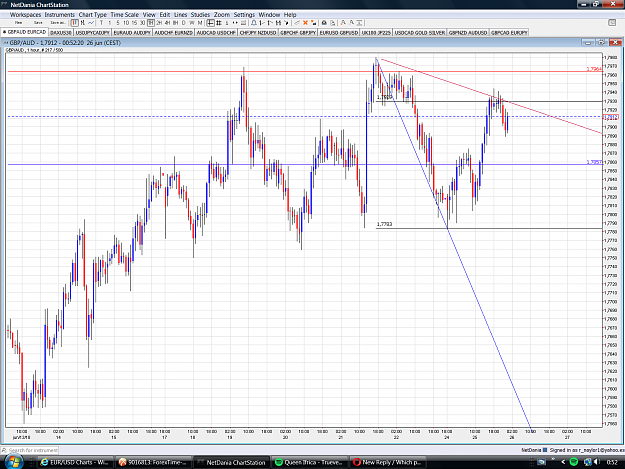Switch to USDJPYCADJPY workspace tab
This screenshot has width=625, height=469.
click(x=92, y=32)
